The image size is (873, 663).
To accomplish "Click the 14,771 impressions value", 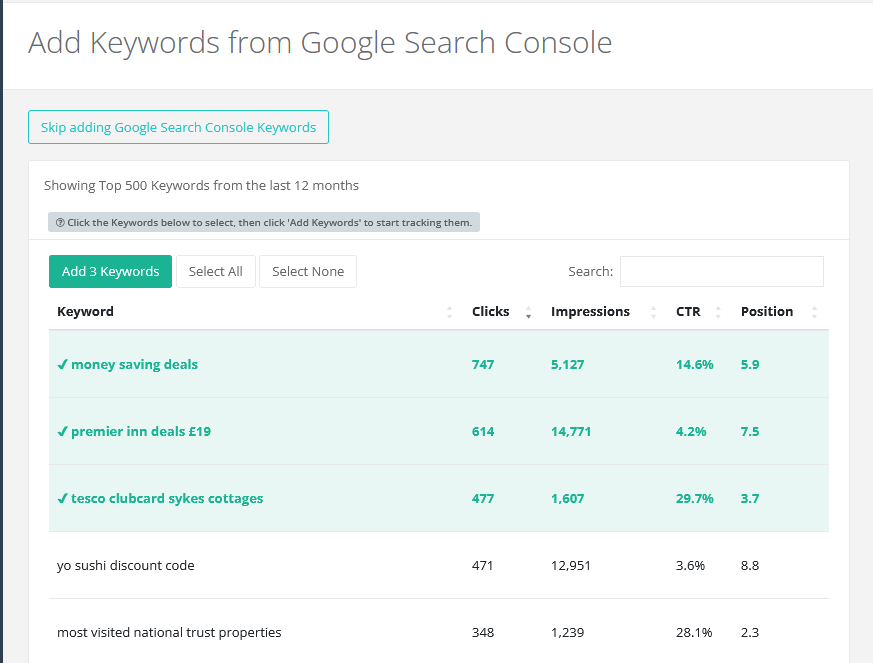I will (571, 431).
